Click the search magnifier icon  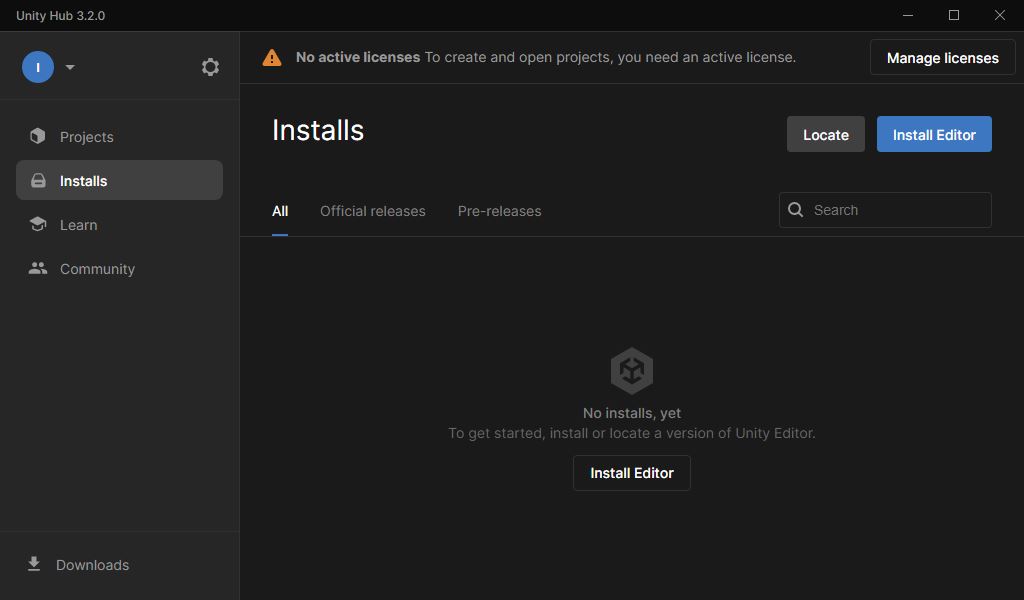(795, 210)
